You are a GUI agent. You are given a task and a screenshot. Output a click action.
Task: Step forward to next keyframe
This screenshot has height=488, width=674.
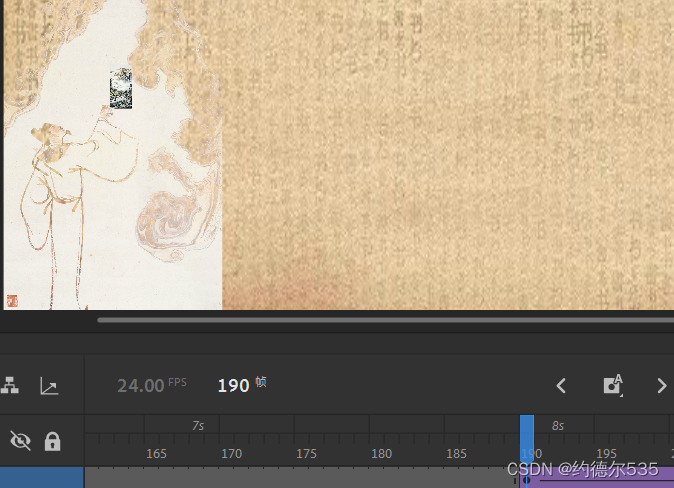coord(662,386)
